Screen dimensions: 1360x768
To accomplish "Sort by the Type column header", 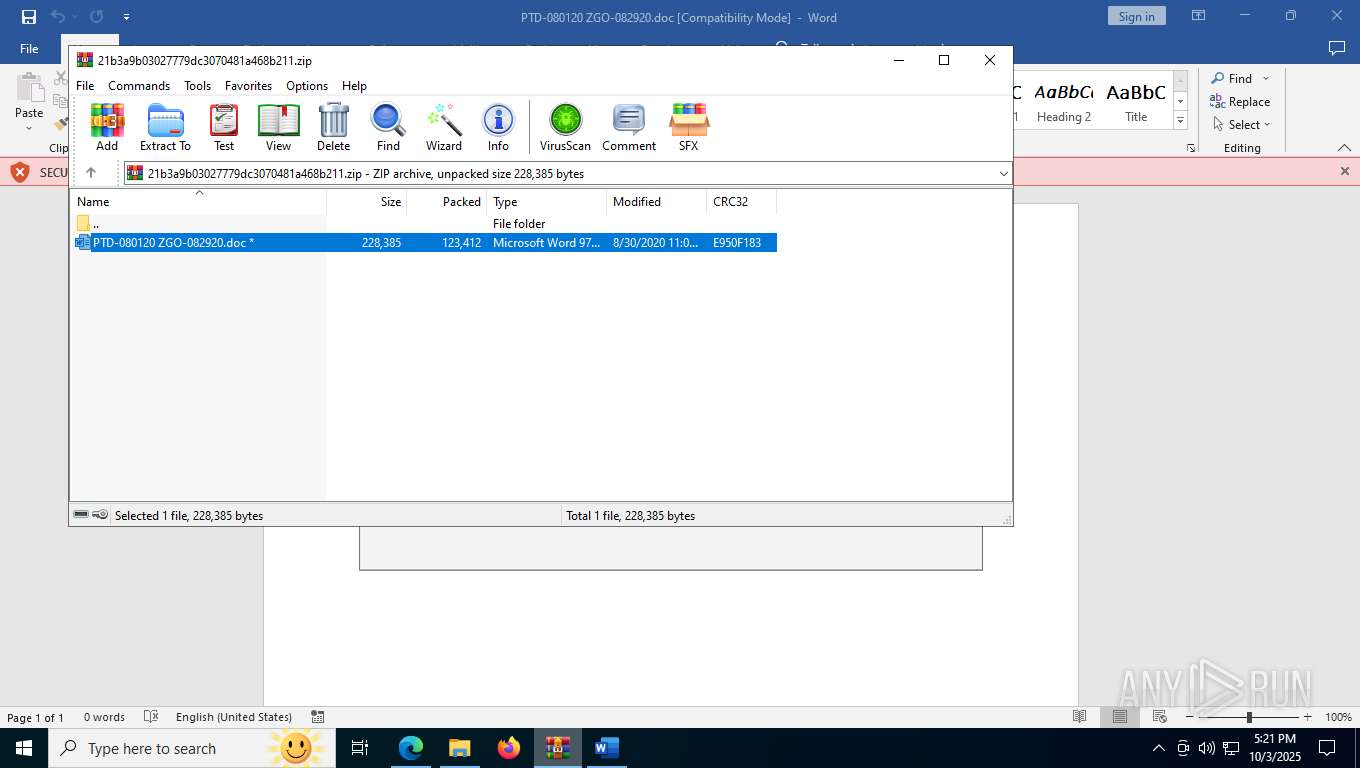I will pos(547,201).
